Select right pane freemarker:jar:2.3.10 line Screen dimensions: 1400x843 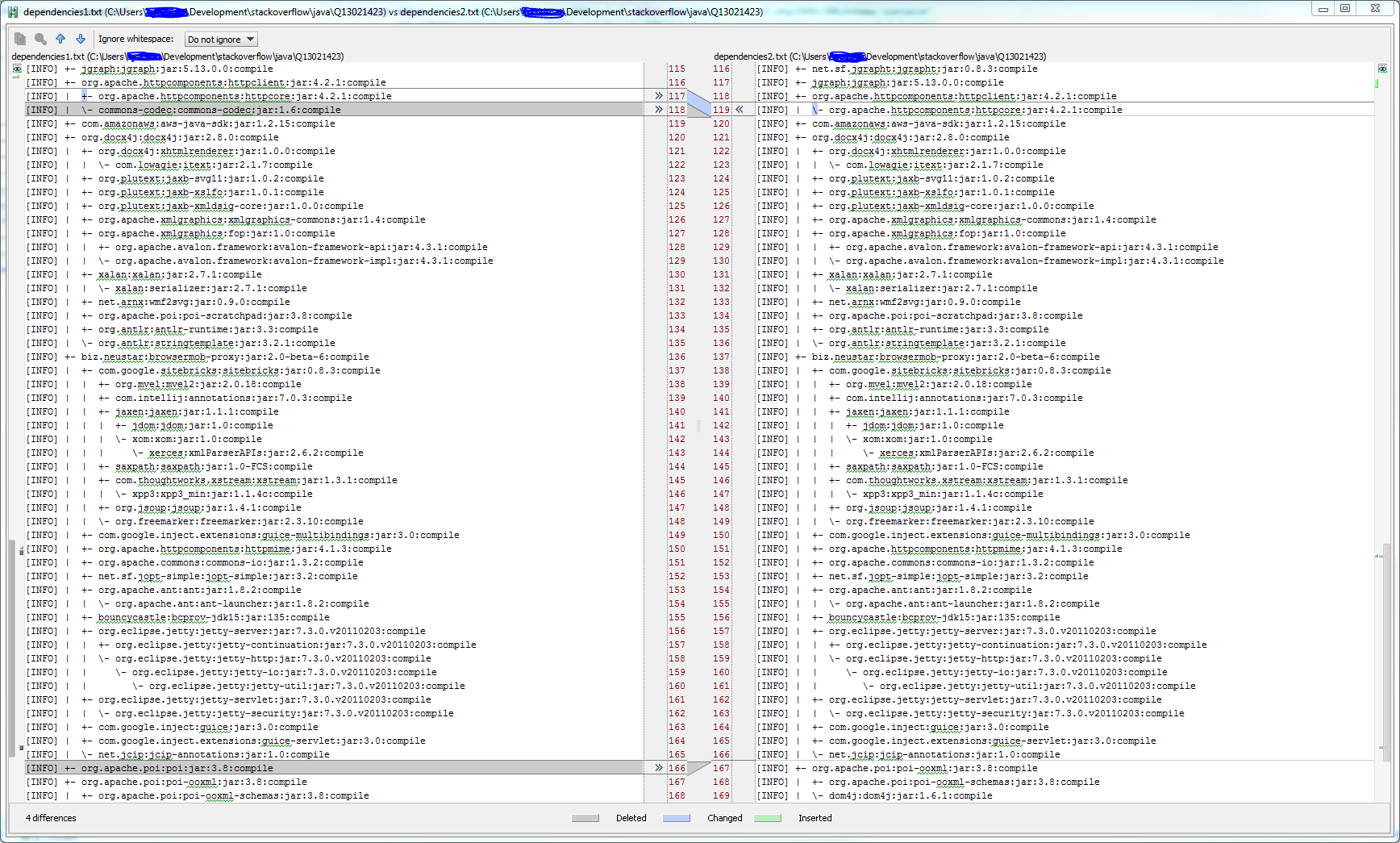(x=1065, y=521)
